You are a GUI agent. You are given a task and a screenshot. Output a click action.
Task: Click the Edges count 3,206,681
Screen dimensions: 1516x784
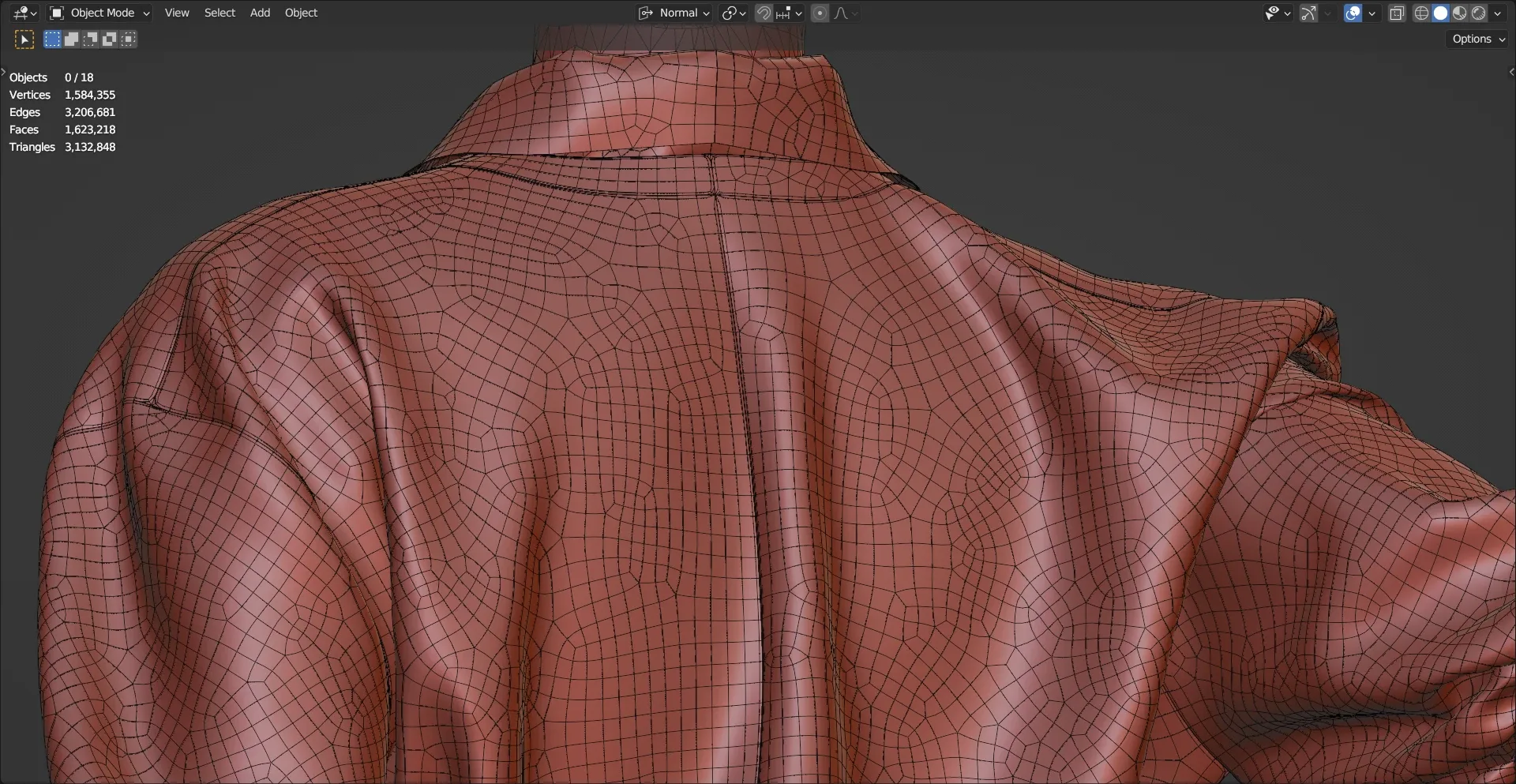(90, 112)
